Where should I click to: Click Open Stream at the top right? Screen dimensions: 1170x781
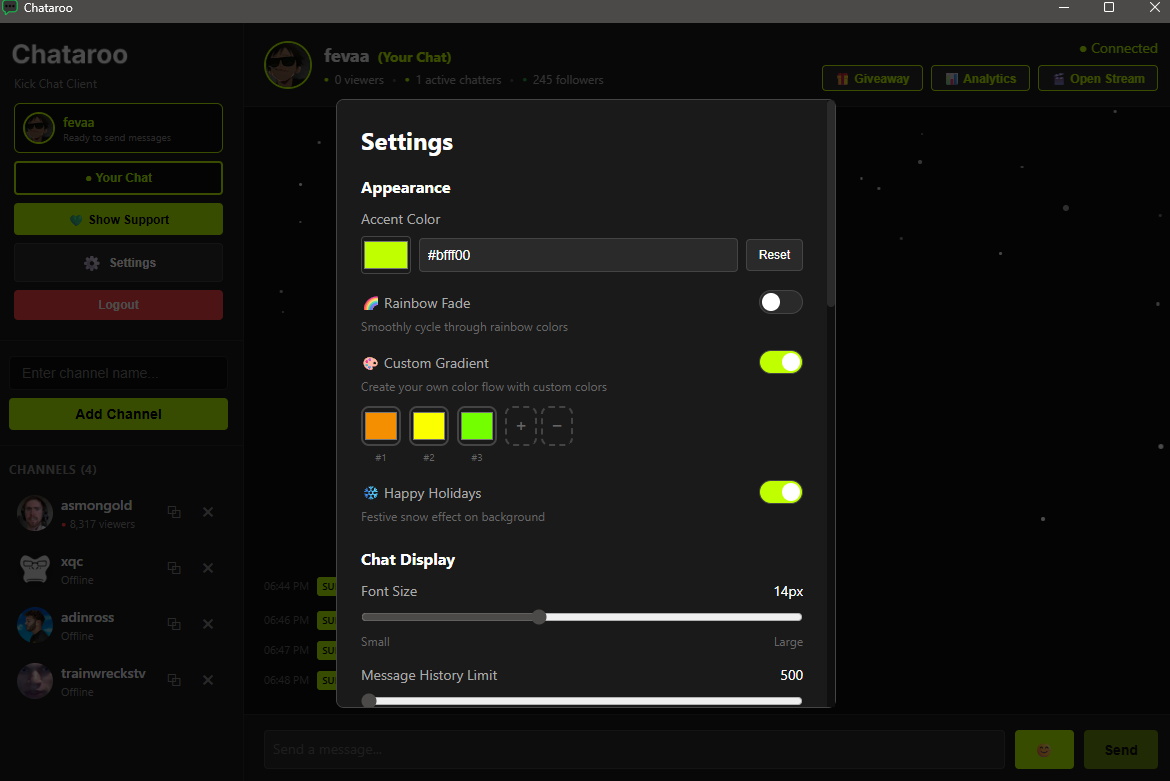[1097, 78]
